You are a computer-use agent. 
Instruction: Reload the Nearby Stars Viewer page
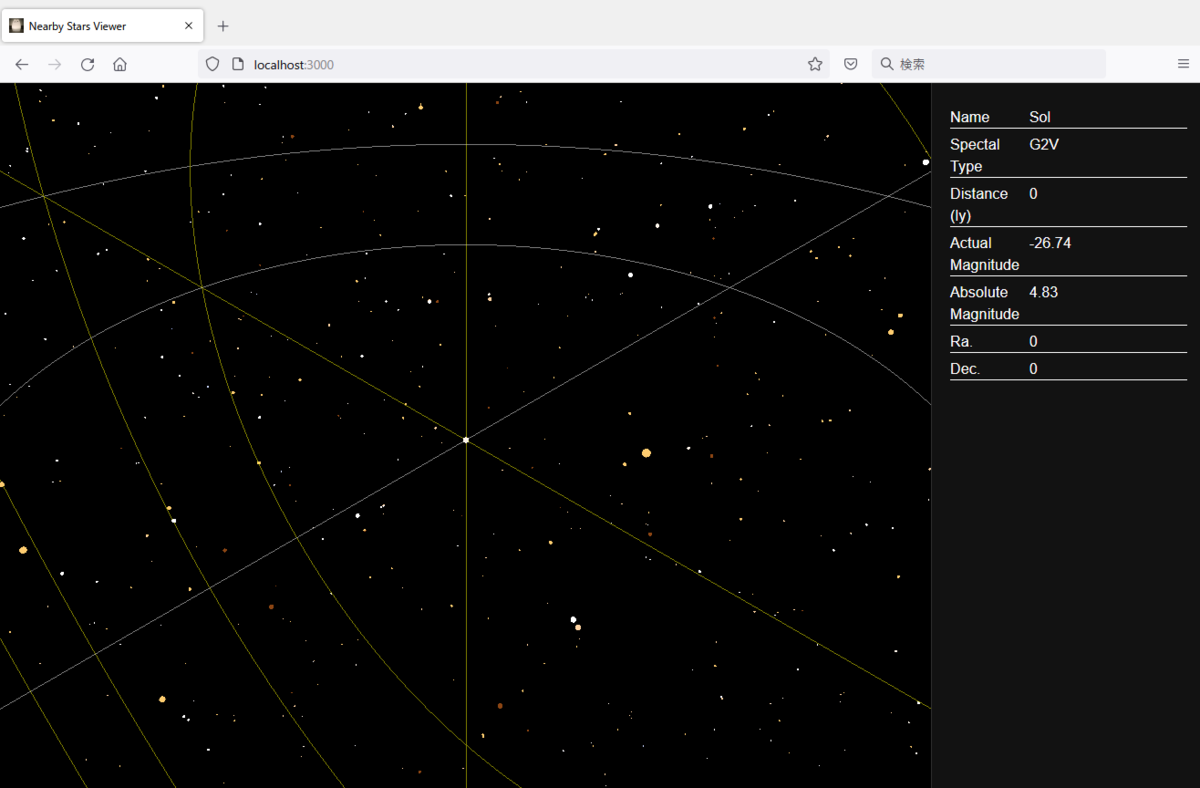[x=87, y=64]
